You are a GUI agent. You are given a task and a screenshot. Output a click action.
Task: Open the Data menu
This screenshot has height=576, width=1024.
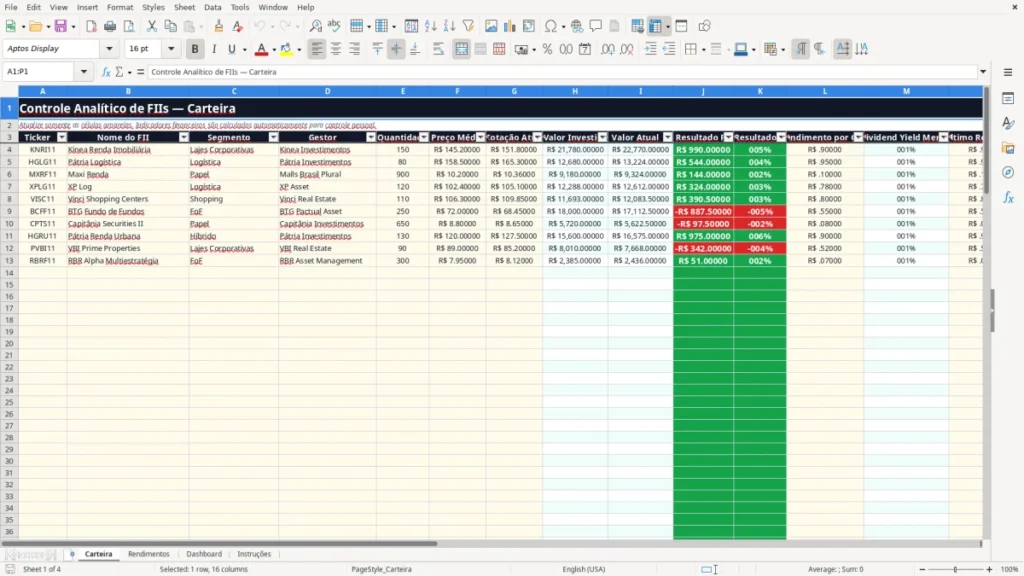point(212,7)
